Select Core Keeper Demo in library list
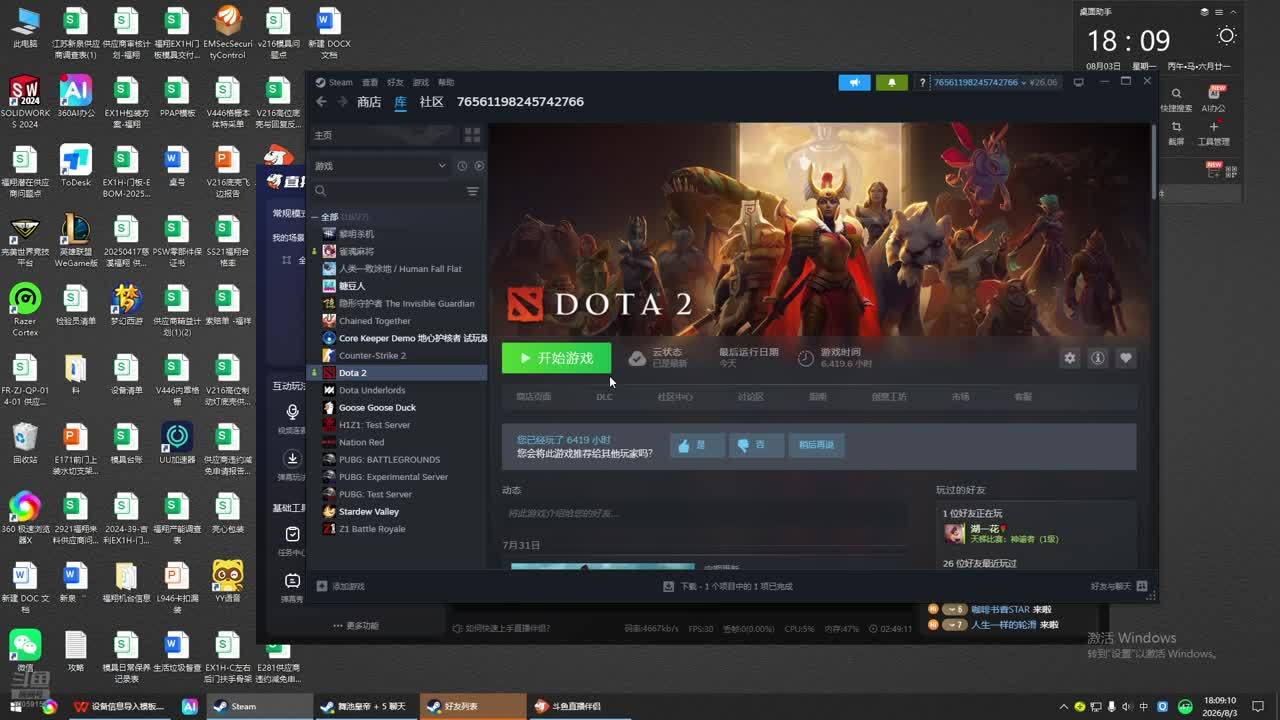The width and height of the screenshot is (1280, 720). tap(399, 338)
